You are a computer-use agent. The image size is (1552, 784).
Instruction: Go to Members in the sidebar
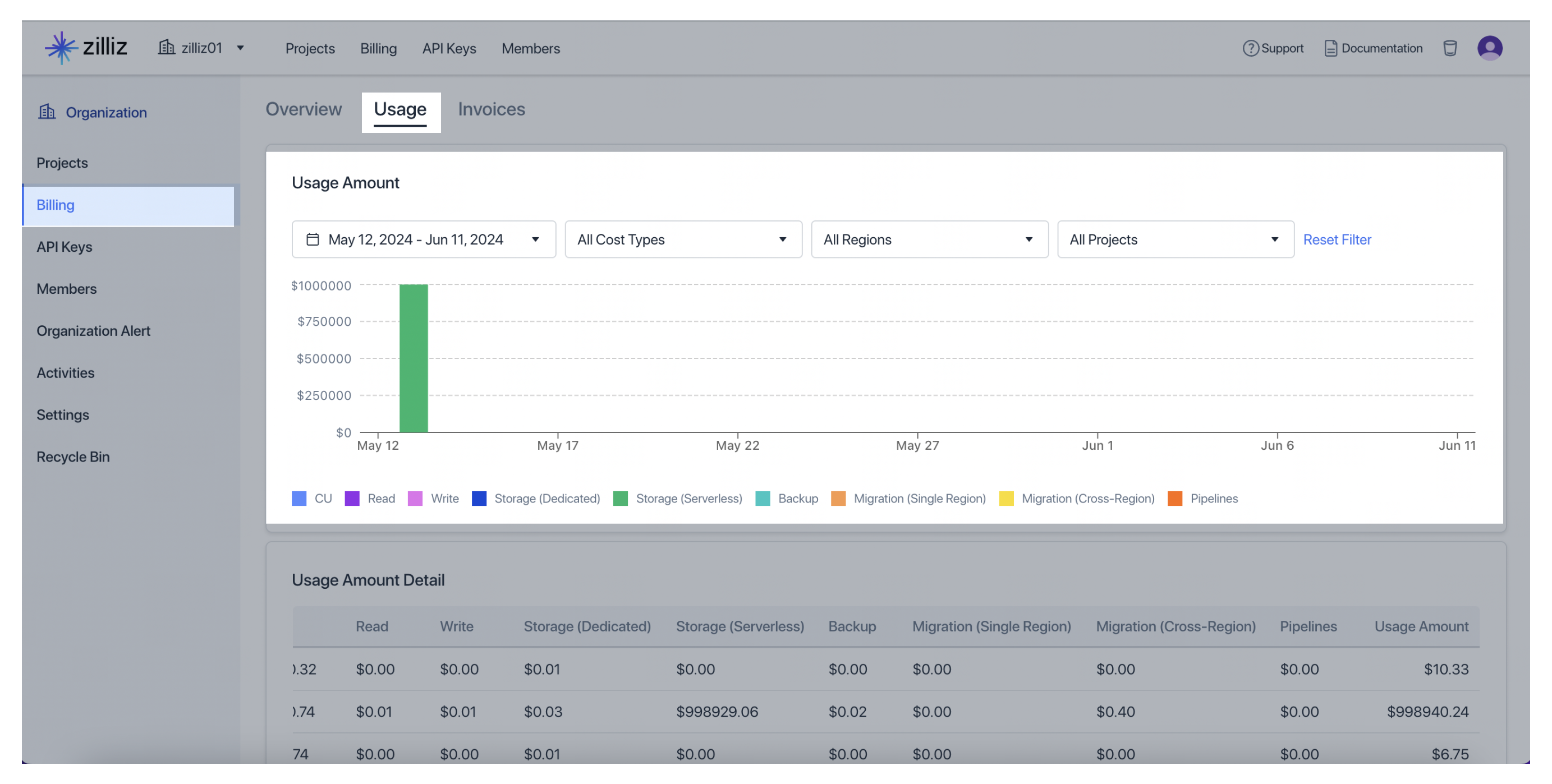pos(66,288)
